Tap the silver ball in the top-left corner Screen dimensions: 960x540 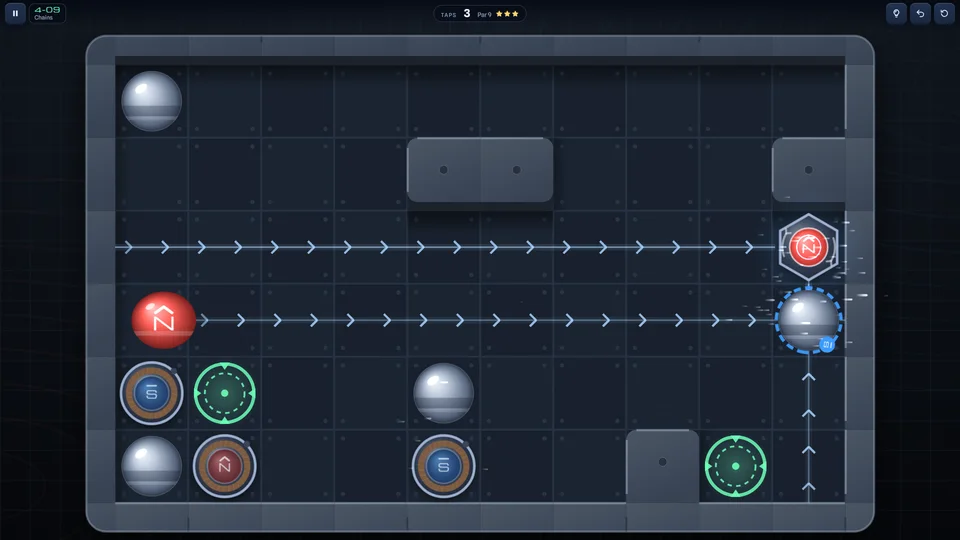pyautogui.click(x=152, y=101)
